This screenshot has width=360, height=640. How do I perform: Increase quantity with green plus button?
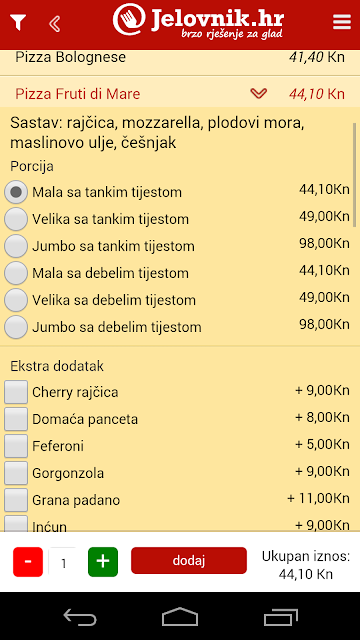coord(103,562)
